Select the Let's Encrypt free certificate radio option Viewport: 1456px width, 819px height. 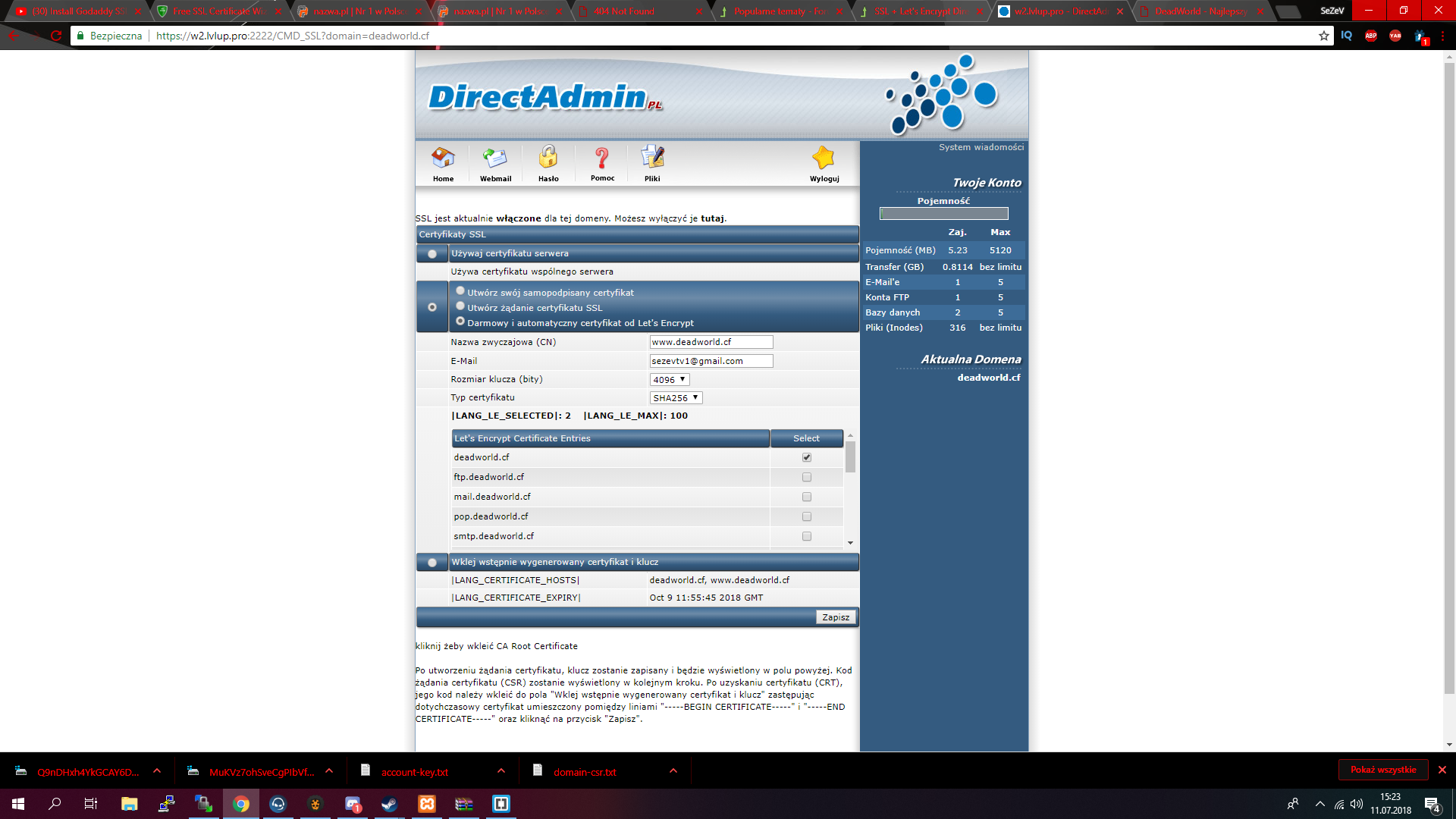pyautogui.click(x=460, y=322)
